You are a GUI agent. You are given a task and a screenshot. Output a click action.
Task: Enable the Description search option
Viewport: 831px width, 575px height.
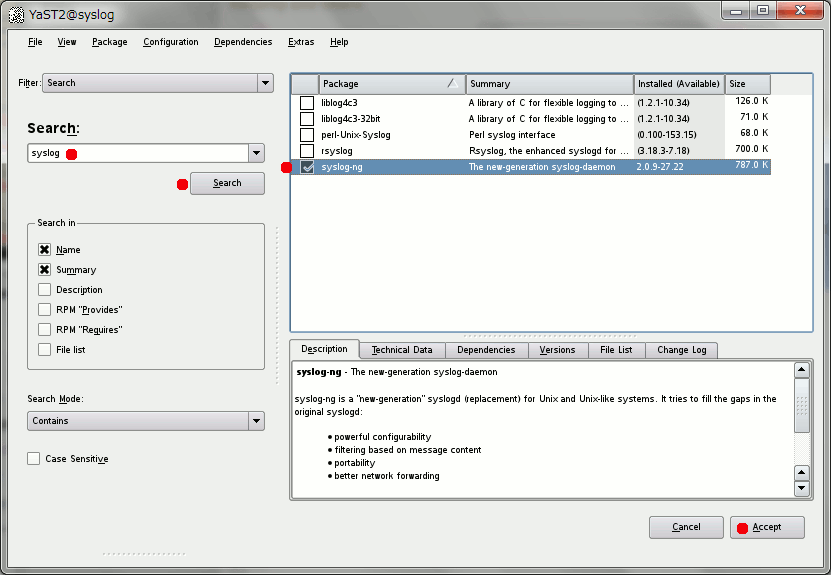45,290
